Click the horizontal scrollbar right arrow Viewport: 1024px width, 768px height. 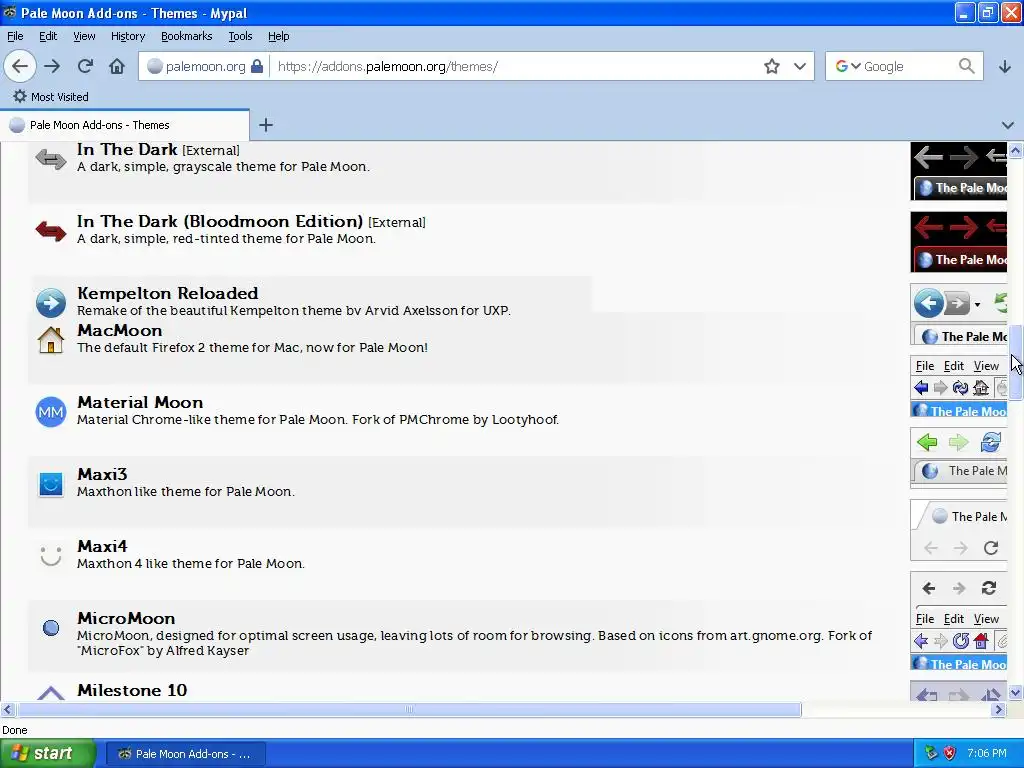click(x=998, y=709)
